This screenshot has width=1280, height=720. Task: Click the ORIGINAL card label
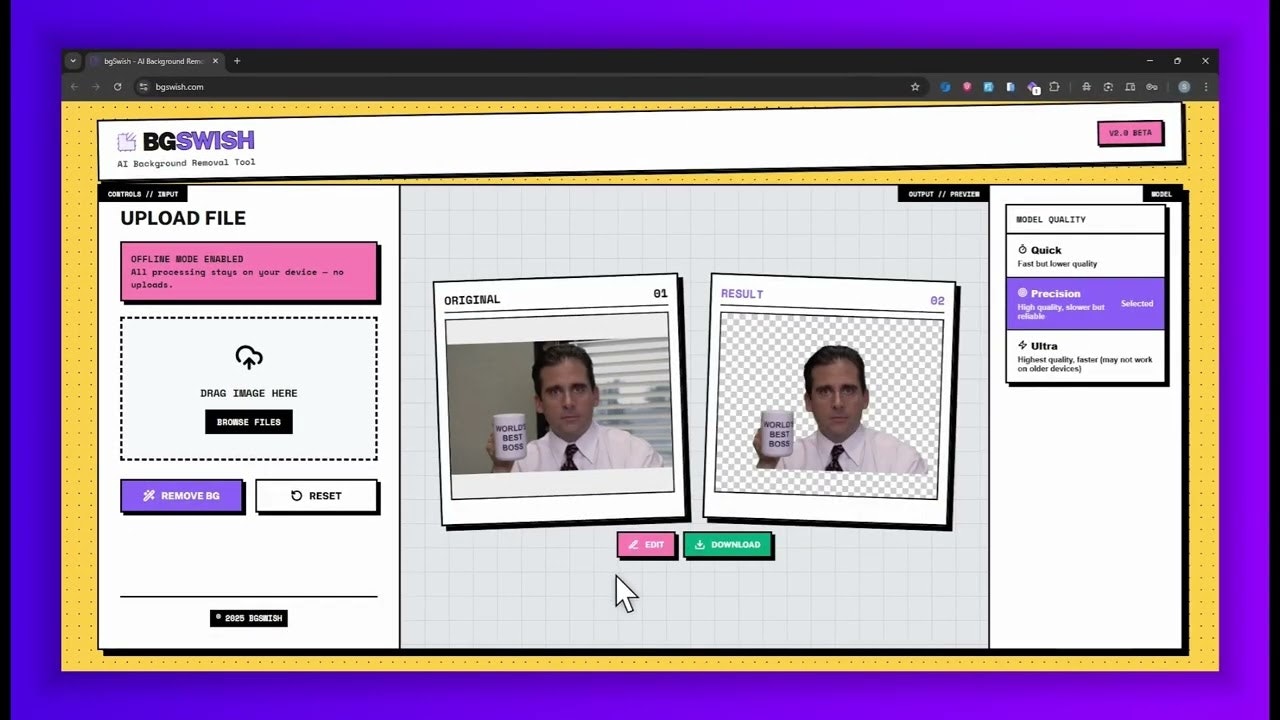click(x=472, y=299)
